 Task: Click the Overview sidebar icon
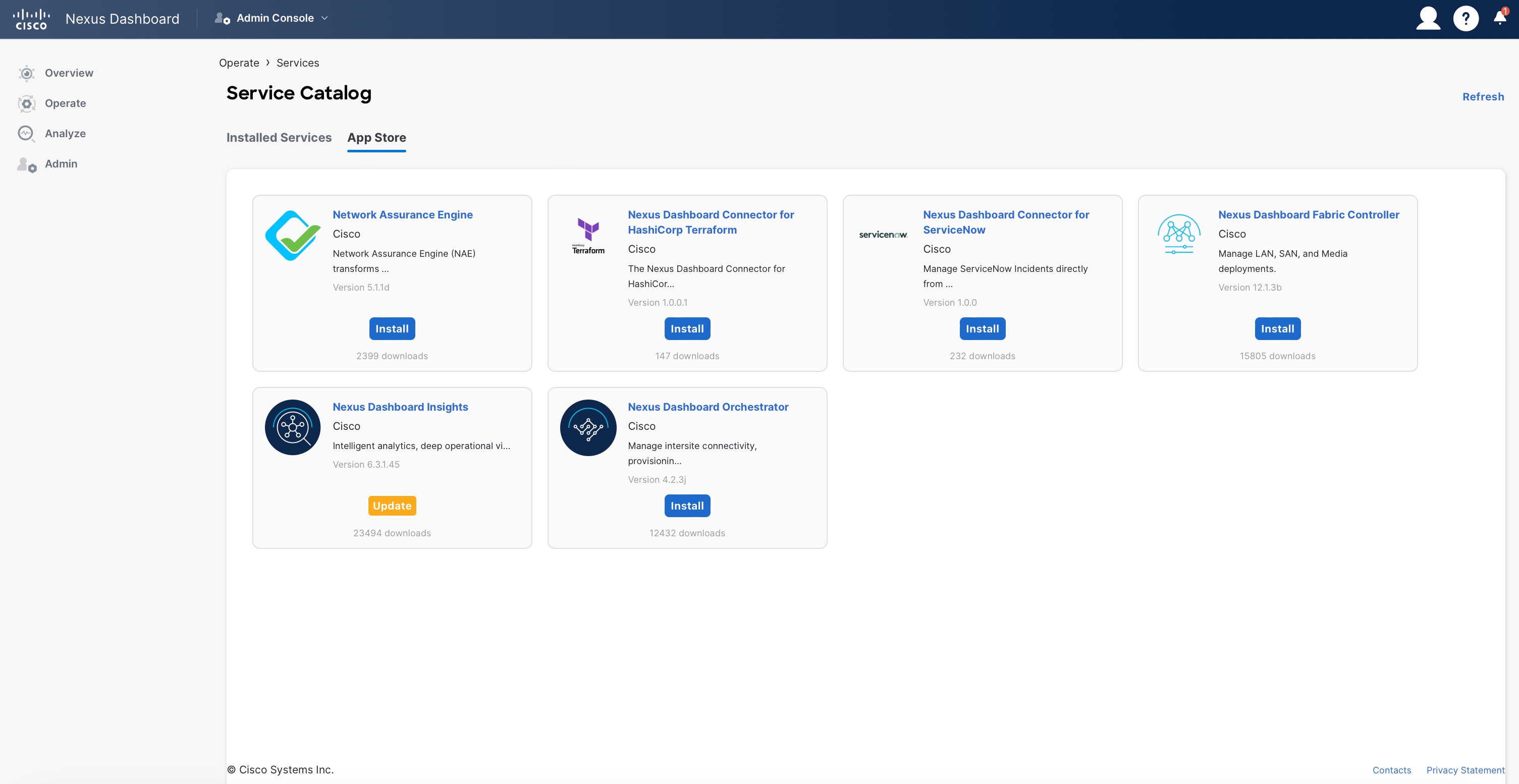tap(27, 73)
